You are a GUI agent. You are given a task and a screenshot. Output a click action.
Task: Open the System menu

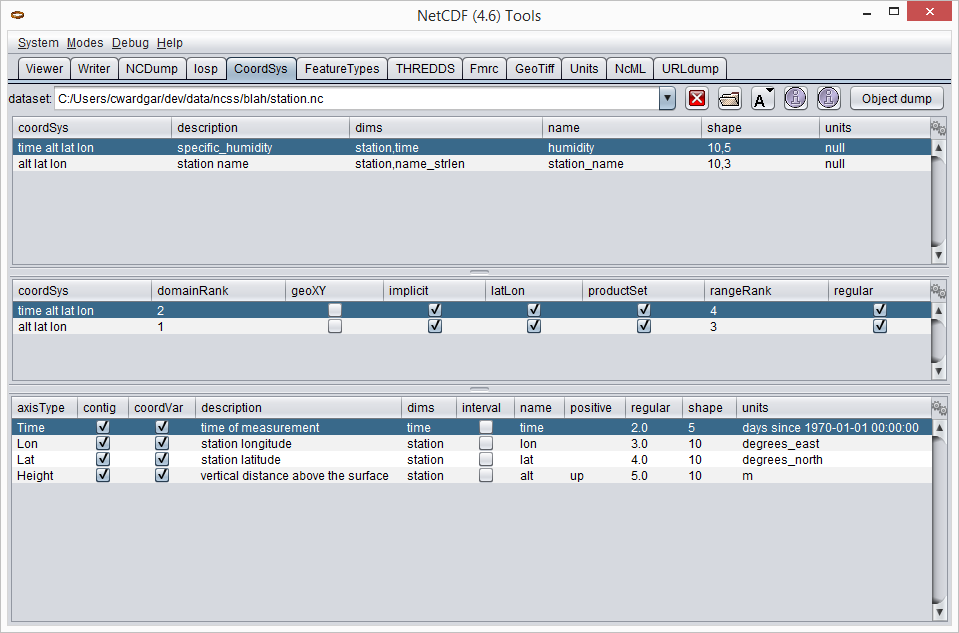click(38, 43)
